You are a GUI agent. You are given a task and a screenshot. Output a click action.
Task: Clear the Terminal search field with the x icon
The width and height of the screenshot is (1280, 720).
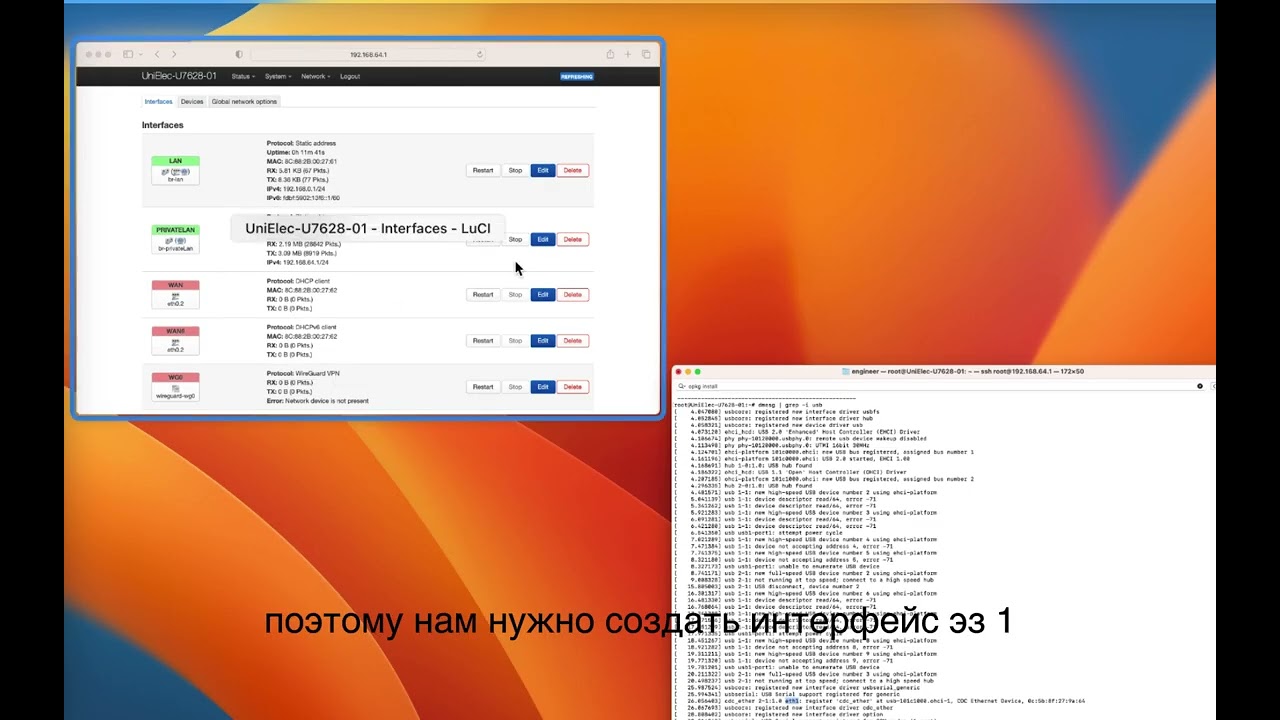click(x=1200, y=386)
